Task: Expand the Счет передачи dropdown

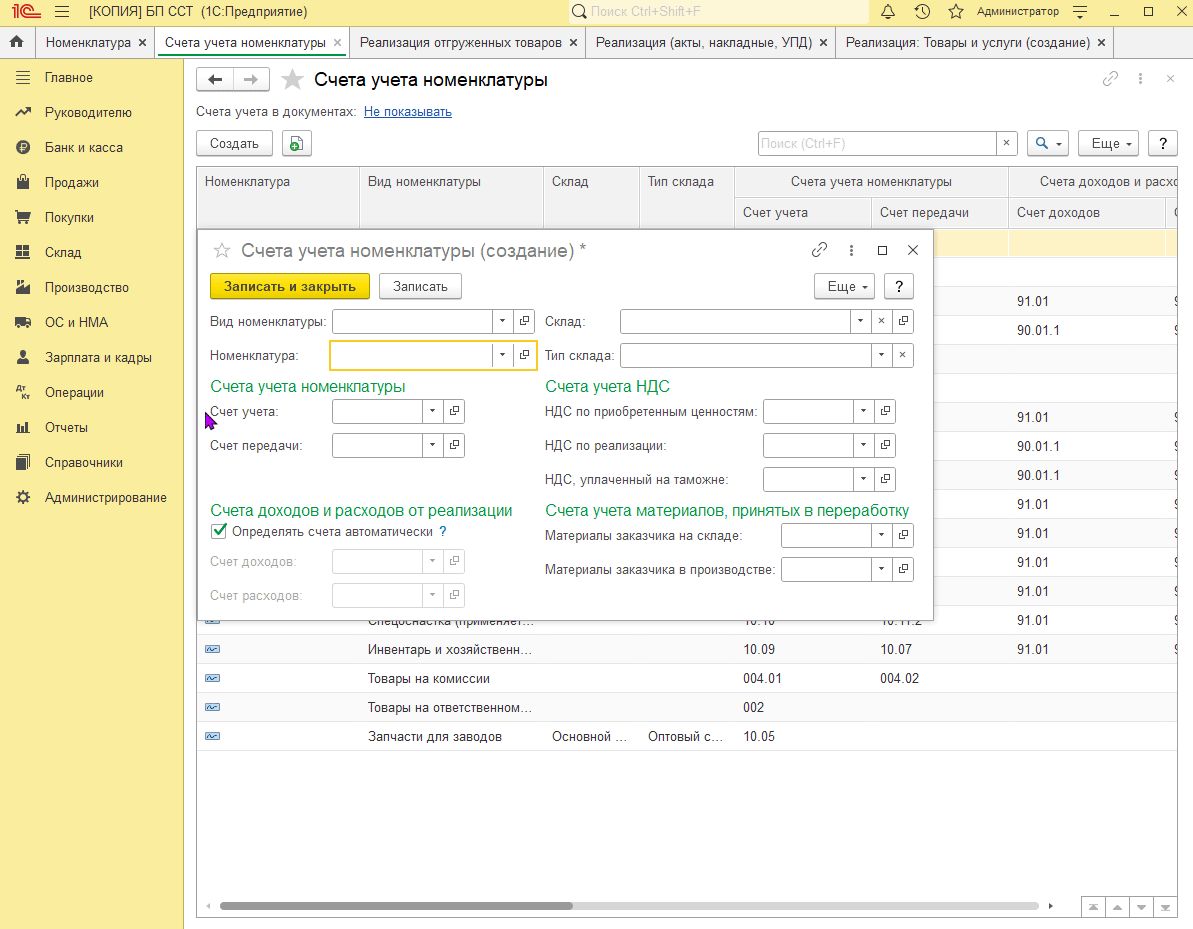Action: tap(432, 445)
